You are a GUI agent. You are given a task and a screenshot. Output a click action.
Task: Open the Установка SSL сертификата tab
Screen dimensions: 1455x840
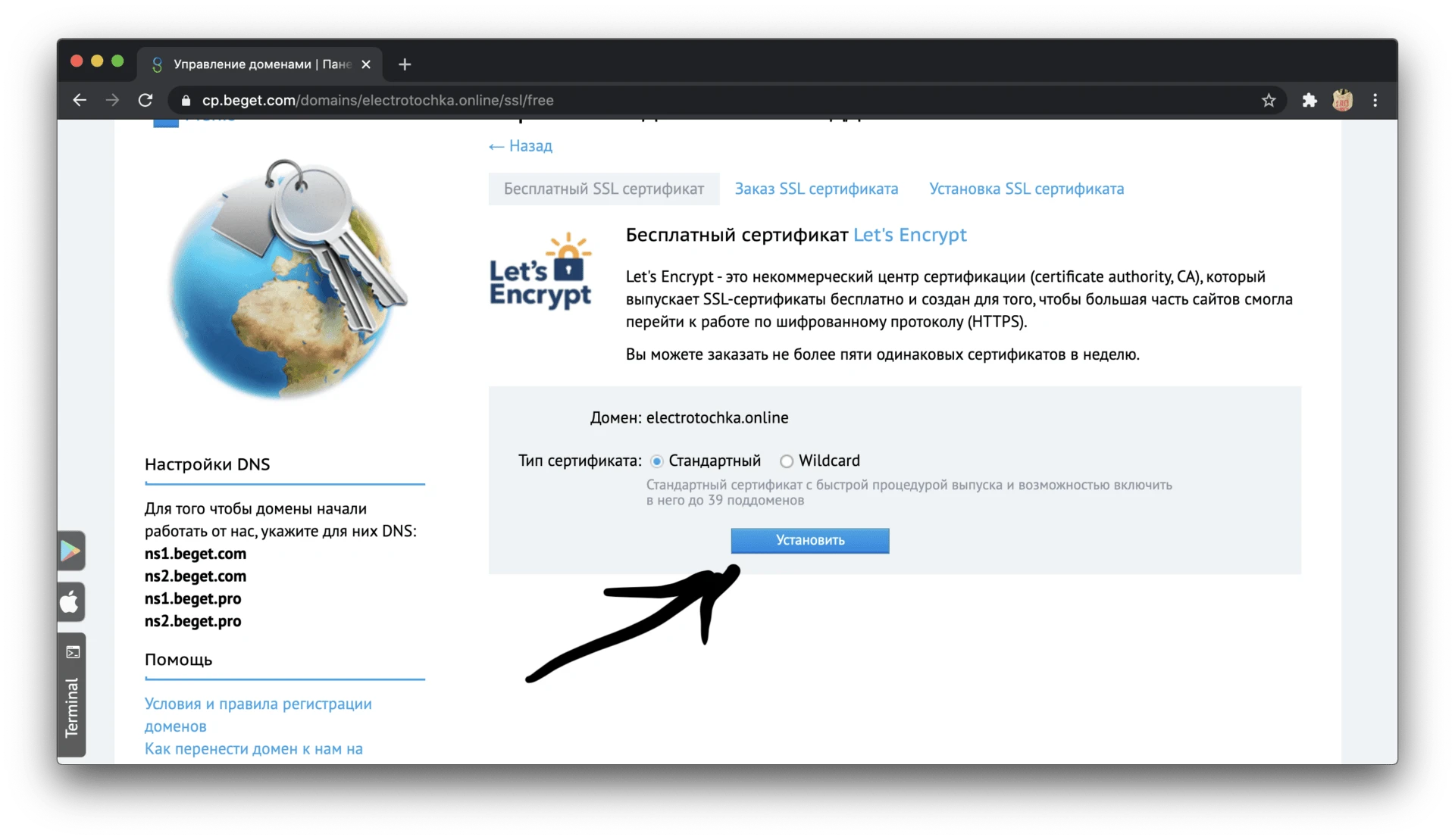1027,189
